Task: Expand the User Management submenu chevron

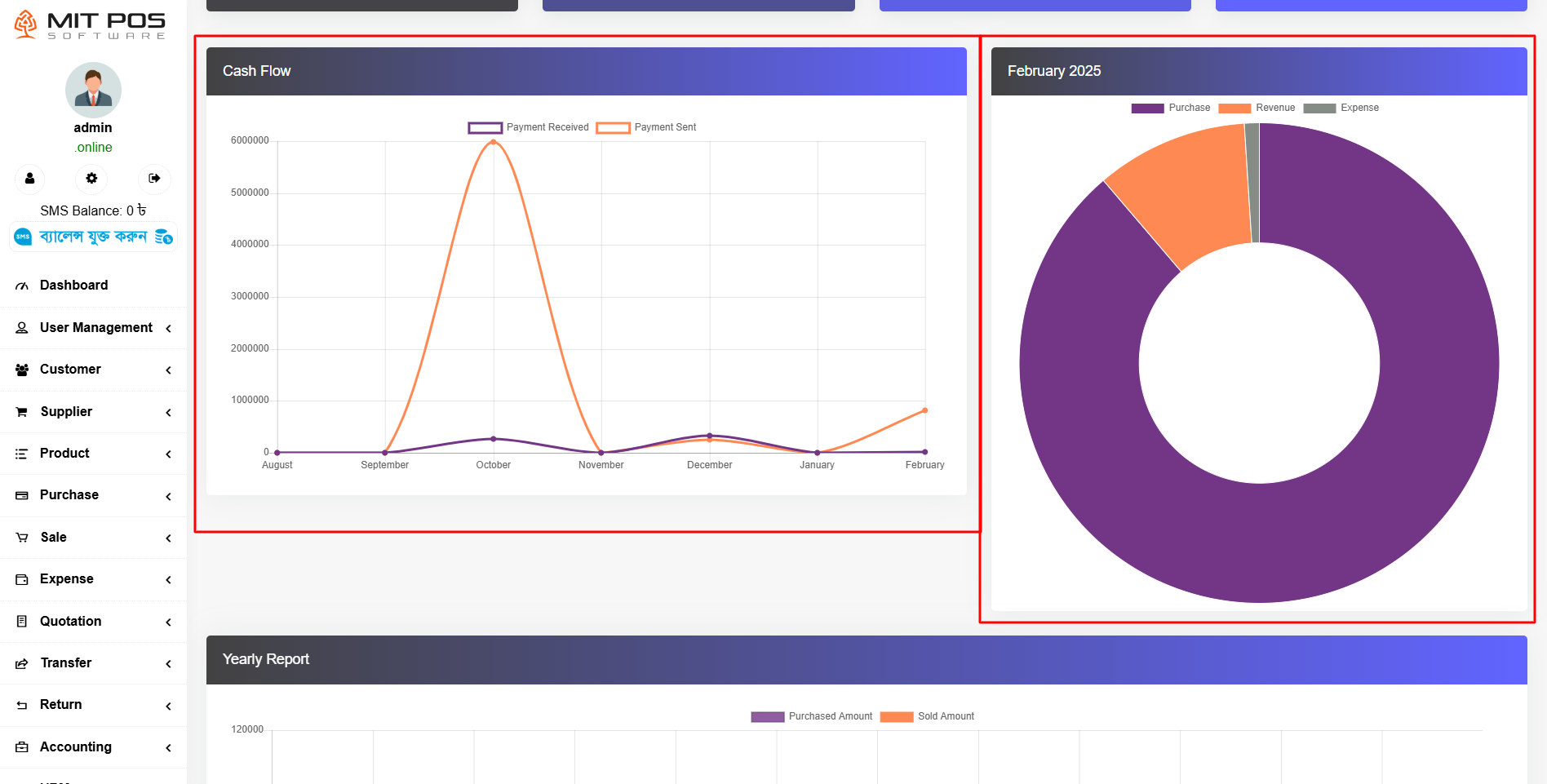Action: point(169,329)
